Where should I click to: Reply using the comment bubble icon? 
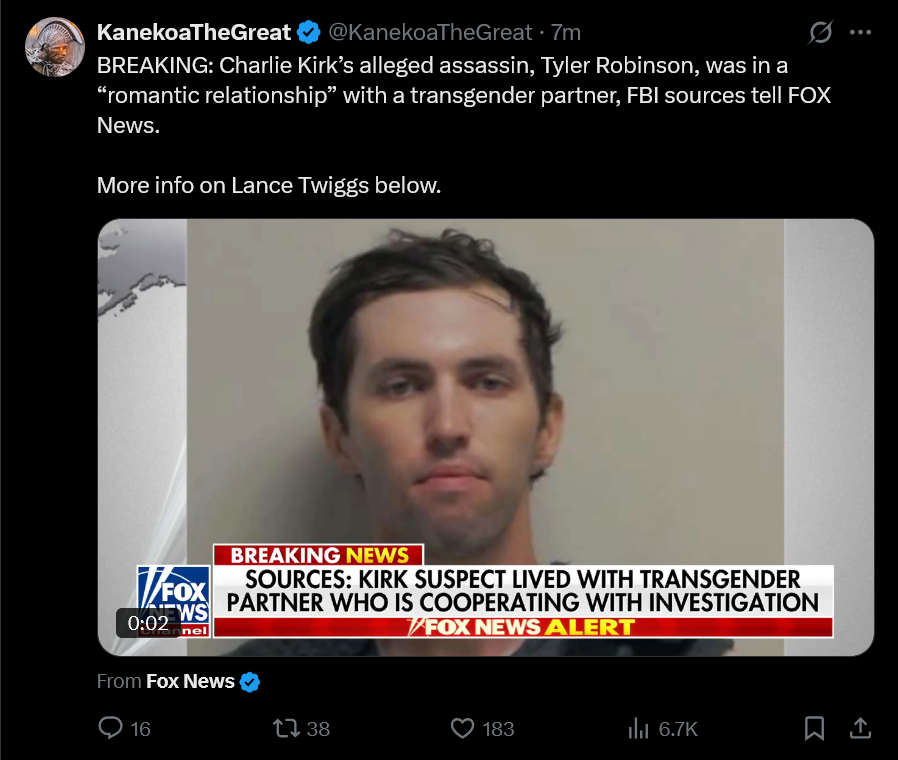(111, 729)
